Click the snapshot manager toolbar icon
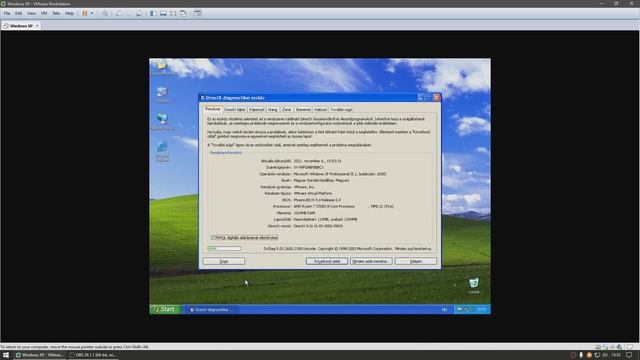 click(x=139, y=13)
